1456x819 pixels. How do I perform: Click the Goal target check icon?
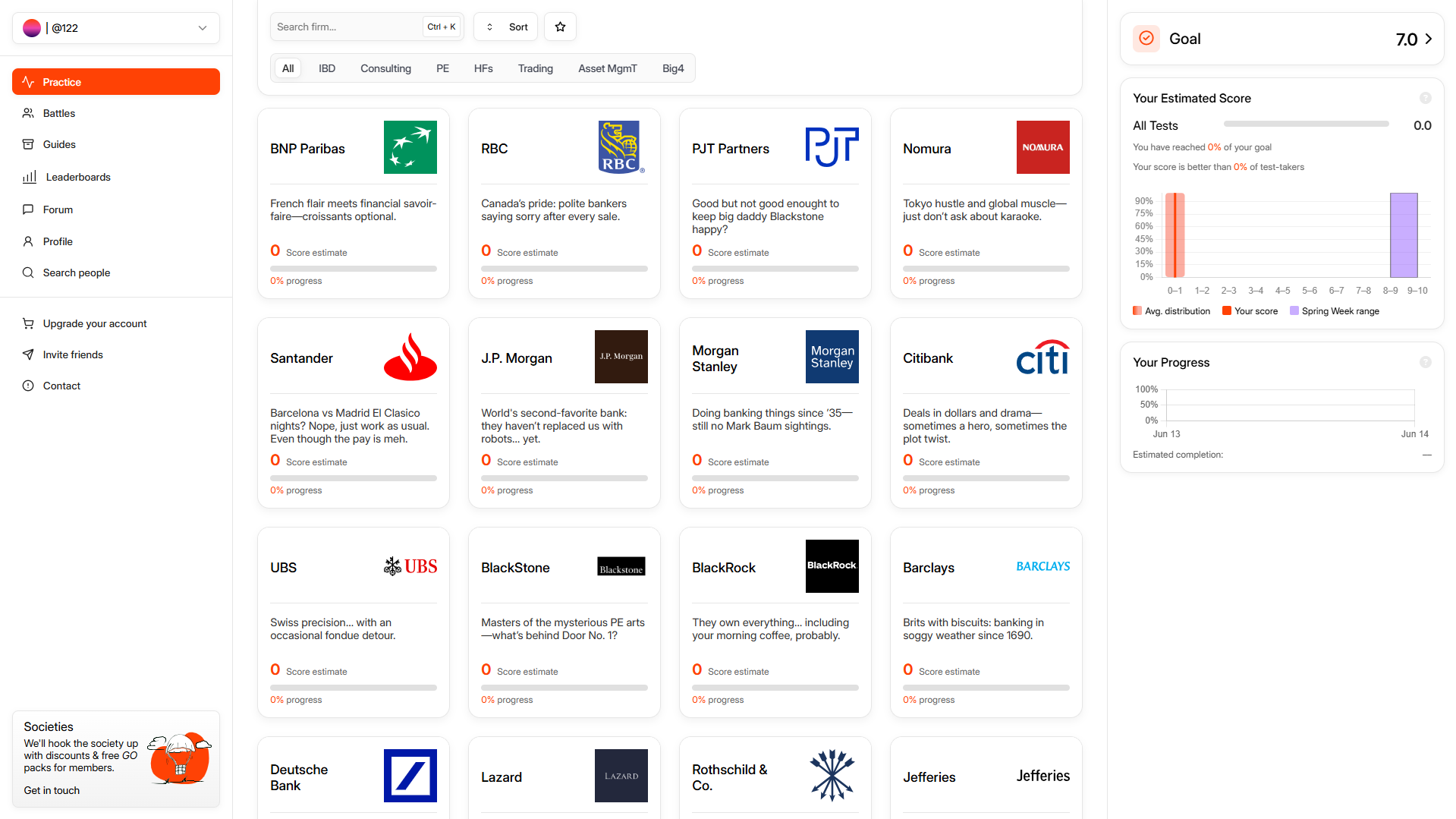1146,39
